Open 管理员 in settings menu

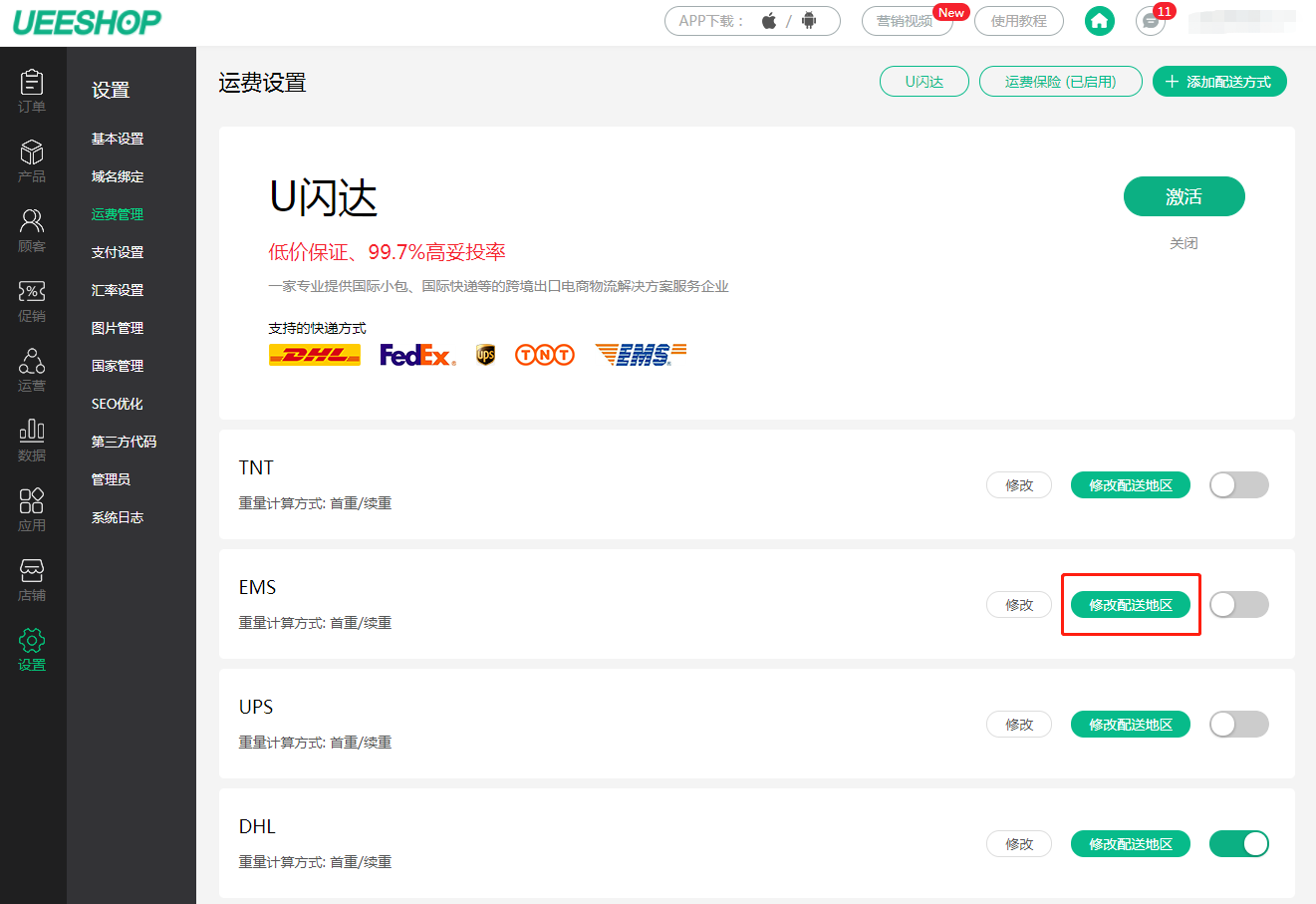[112, 479]
